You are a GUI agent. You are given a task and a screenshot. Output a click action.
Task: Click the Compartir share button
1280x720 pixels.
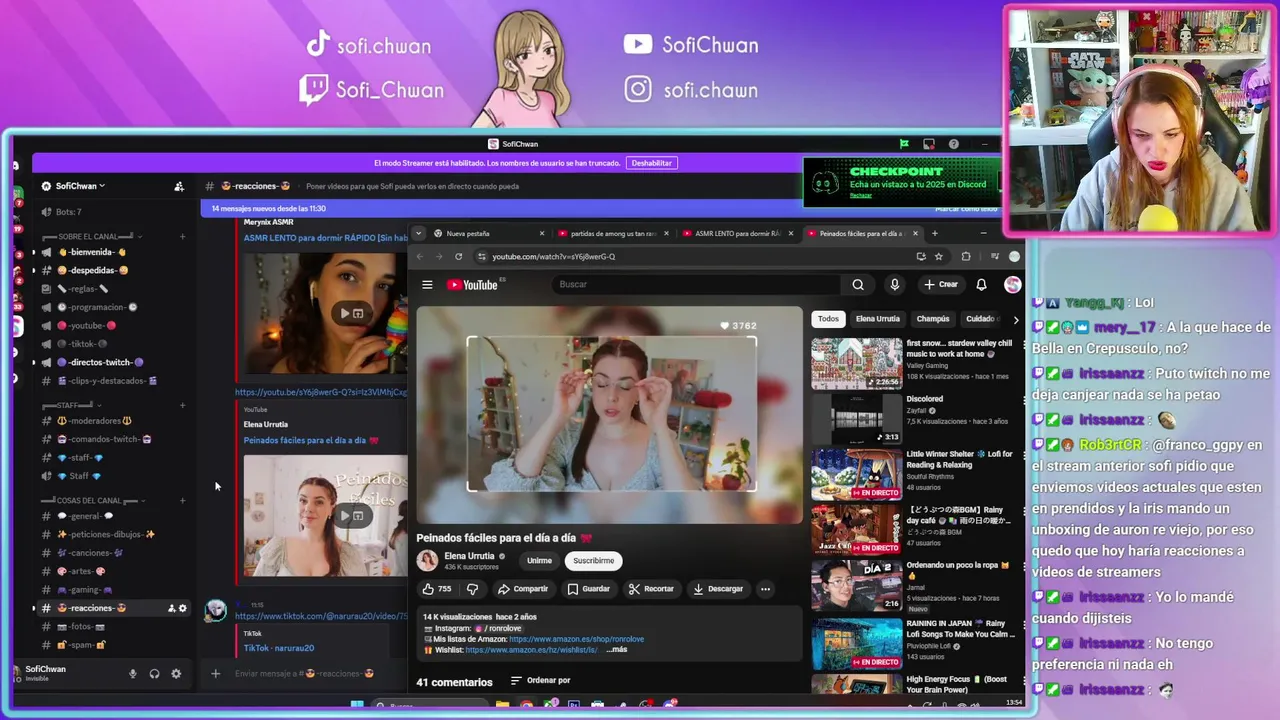point(522,589)
